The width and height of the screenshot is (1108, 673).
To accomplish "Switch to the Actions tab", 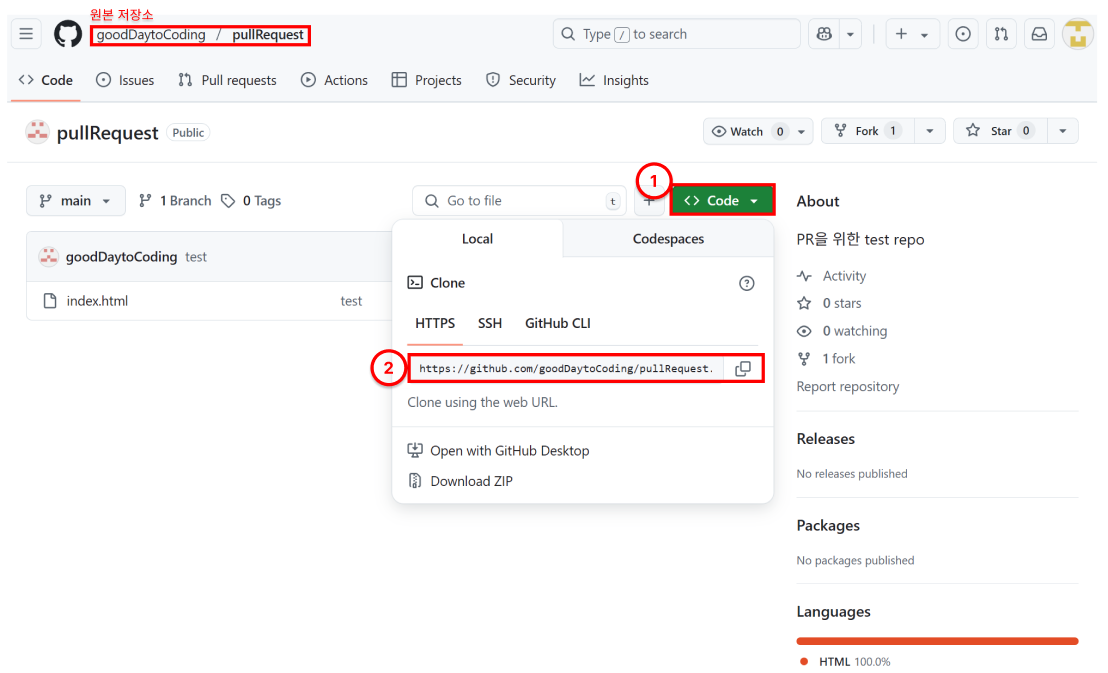I will coord(334,81).
